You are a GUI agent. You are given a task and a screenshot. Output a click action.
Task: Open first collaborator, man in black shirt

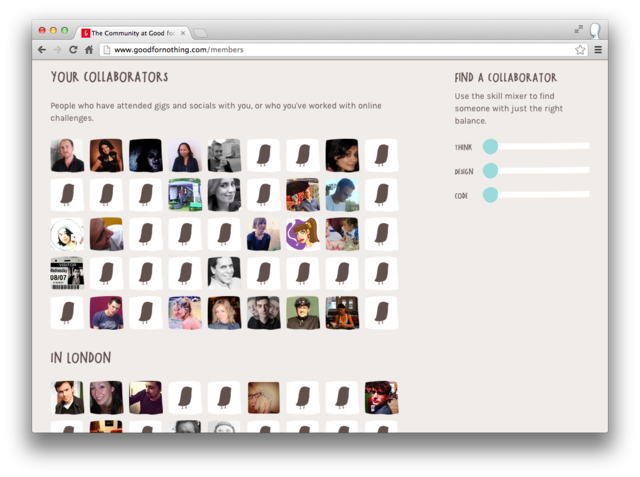coord(67,155)
